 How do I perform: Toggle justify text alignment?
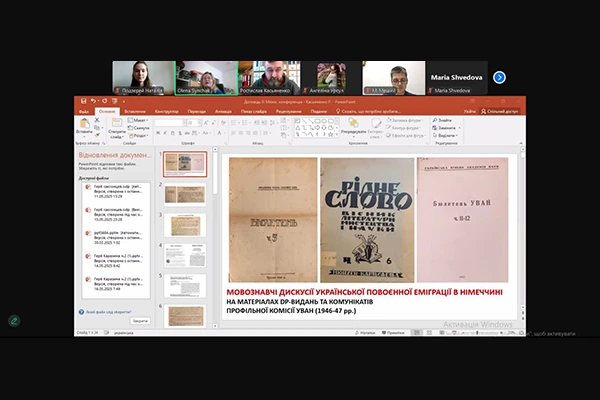255,133
